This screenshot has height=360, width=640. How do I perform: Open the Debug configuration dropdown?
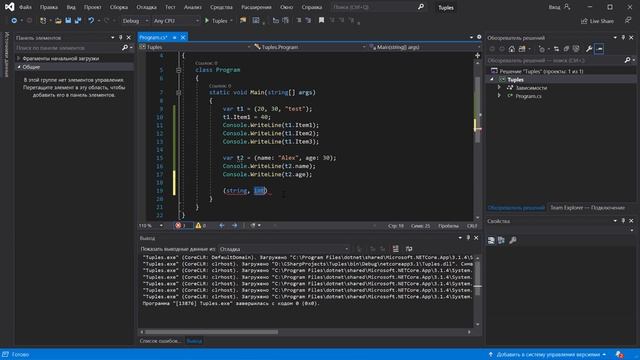pyautogui.click(x=135, y=20)
